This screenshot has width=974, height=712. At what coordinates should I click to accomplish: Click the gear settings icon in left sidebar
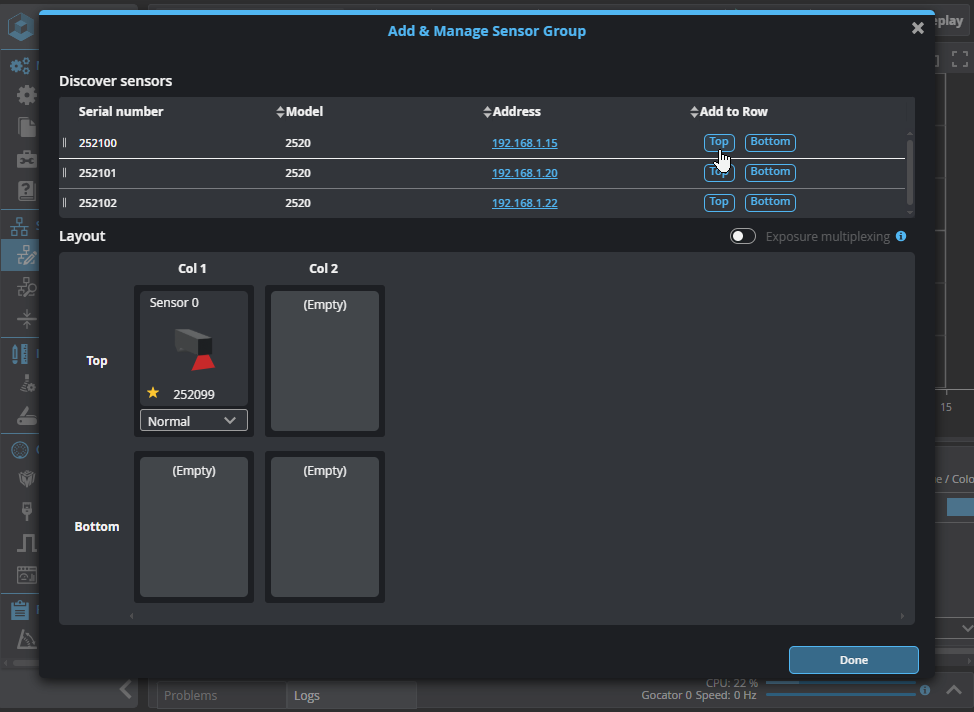26,95
